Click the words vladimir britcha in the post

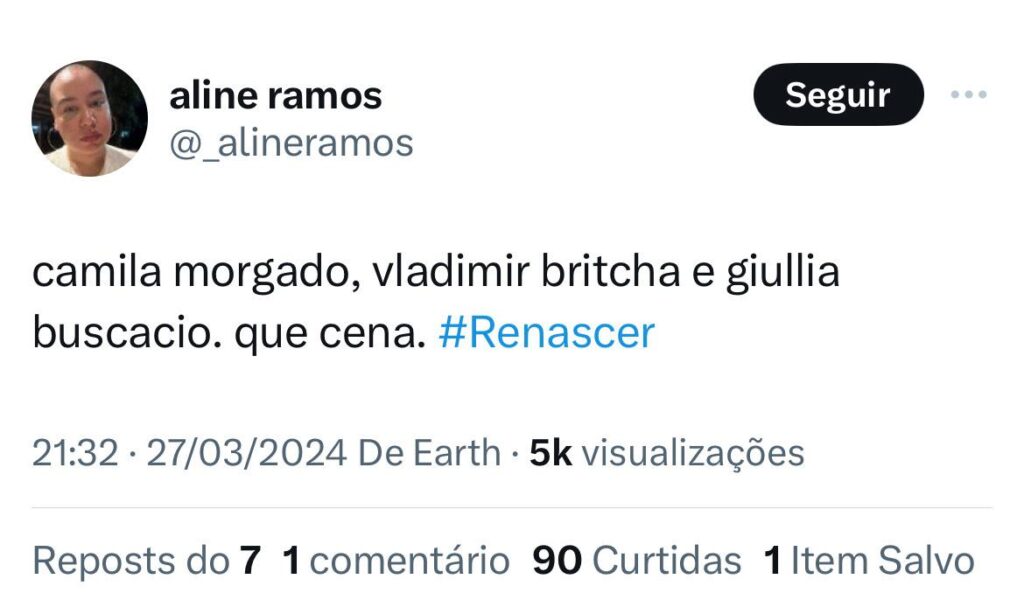coord(509,274)
